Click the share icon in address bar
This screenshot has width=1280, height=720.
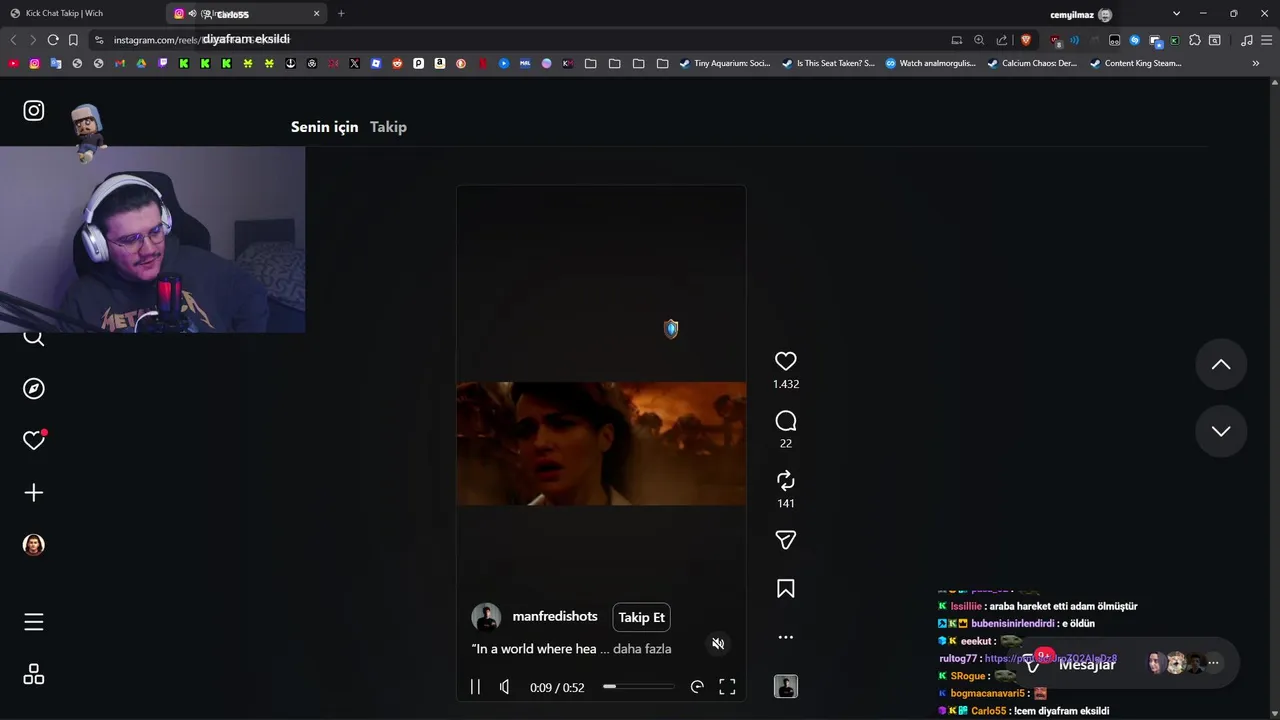1002,40
